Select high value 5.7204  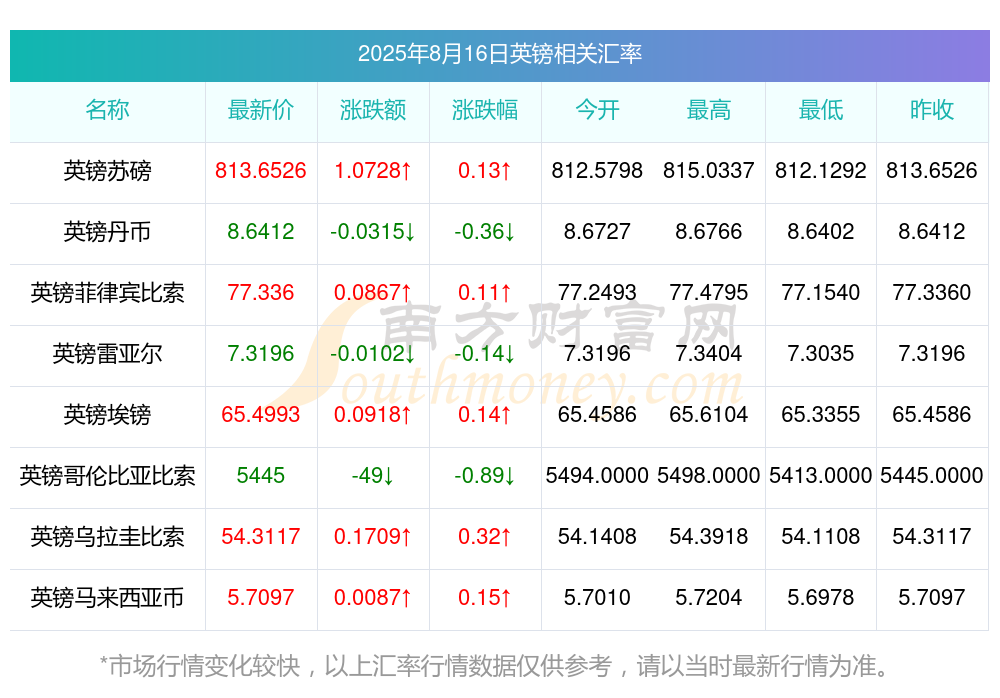709,598
